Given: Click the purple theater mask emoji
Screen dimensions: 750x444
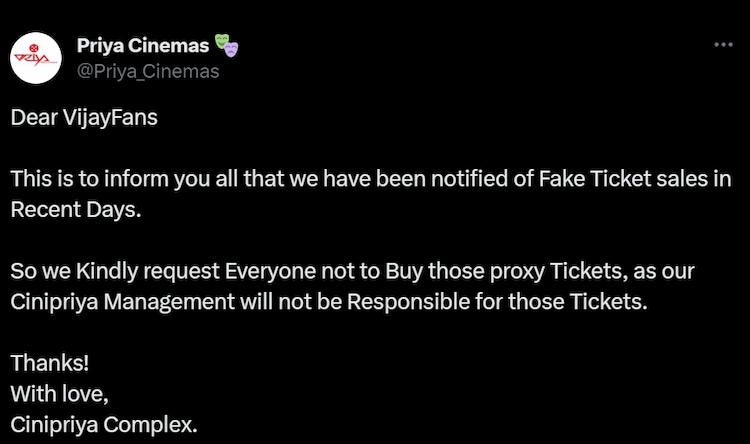Looking at the screenshot, I should coord(232,48).
